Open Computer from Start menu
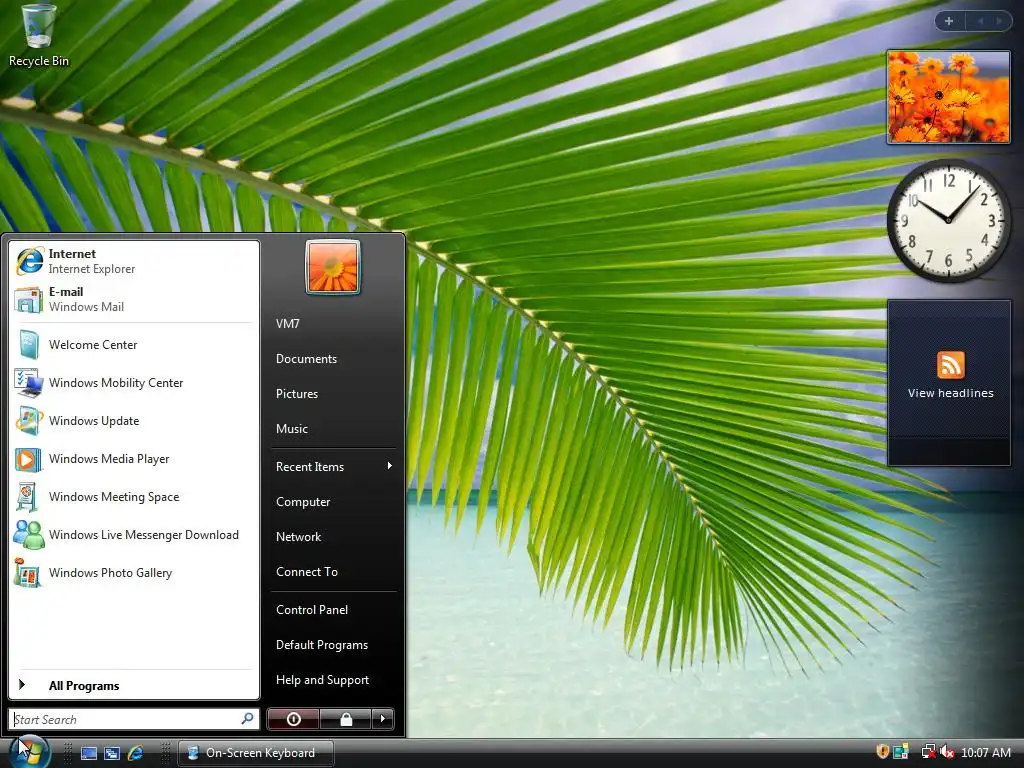Screen dimensions: 1024x768 (x=334, y=502)
